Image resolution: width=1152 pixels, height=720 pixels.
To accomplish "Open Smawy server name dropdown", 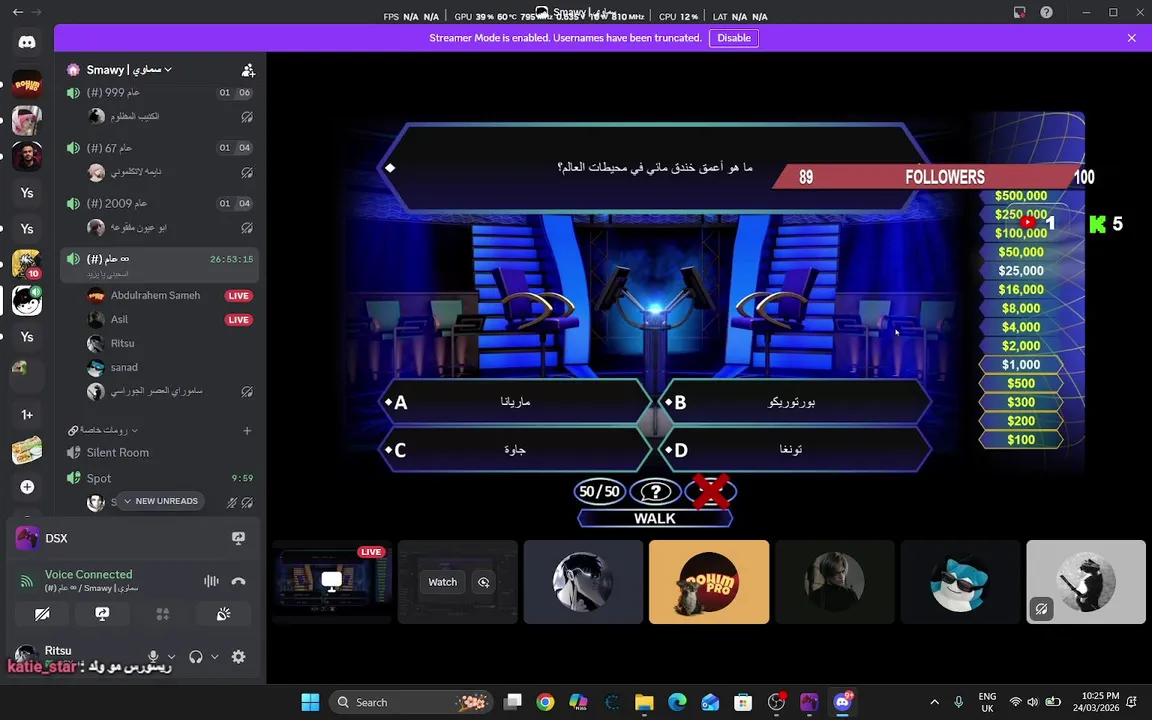I will pos(129,70).
